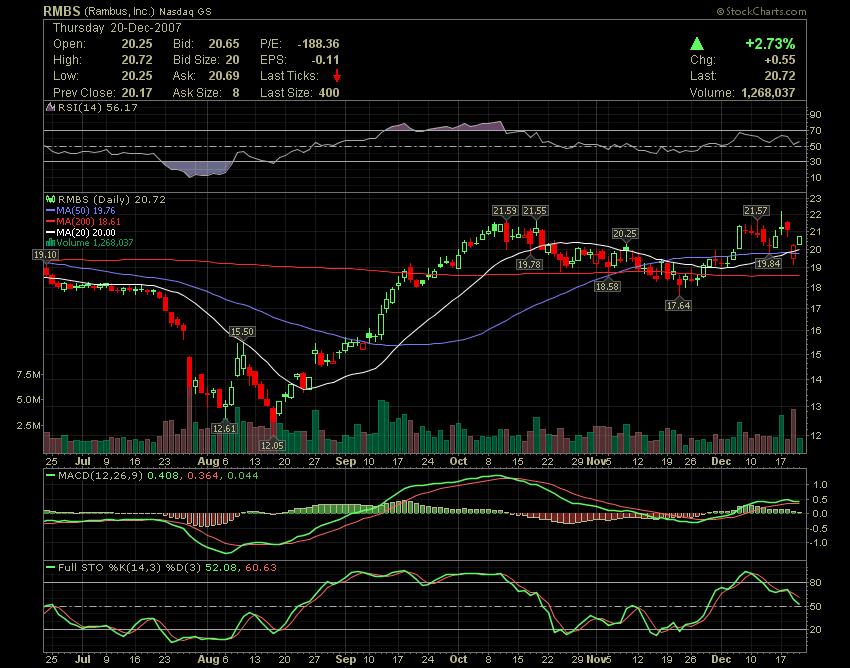Image resolution: width=850 pixels, height=668 pixels.
Task: Click the Bid value 20.65
Action: click(224, 44)
